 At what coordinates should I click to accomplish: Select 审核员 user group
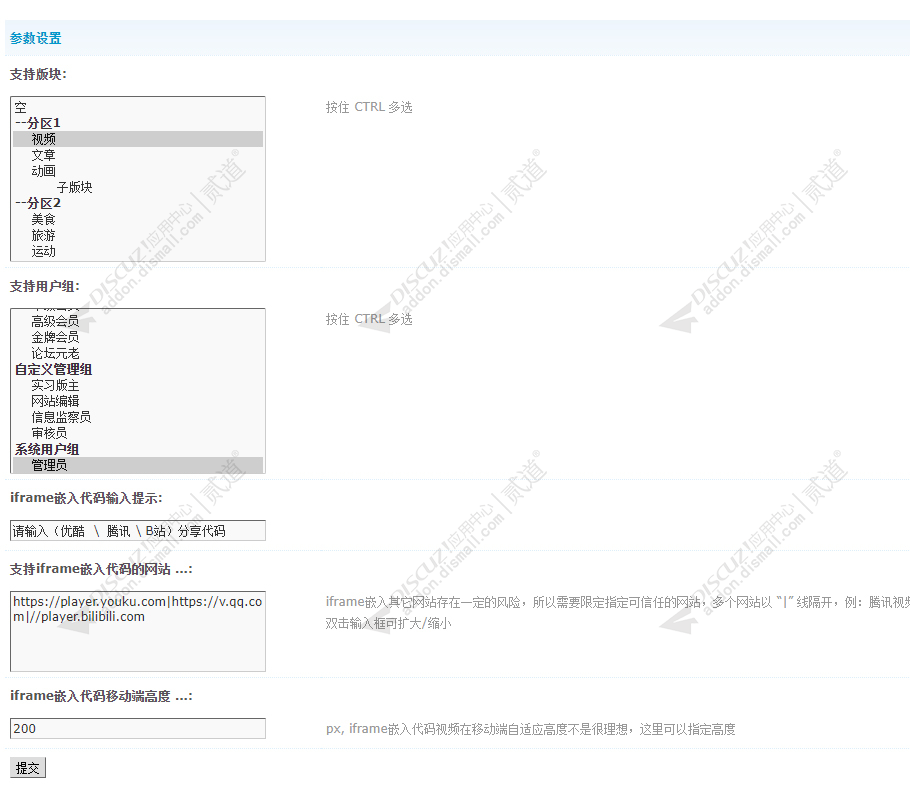138,433
